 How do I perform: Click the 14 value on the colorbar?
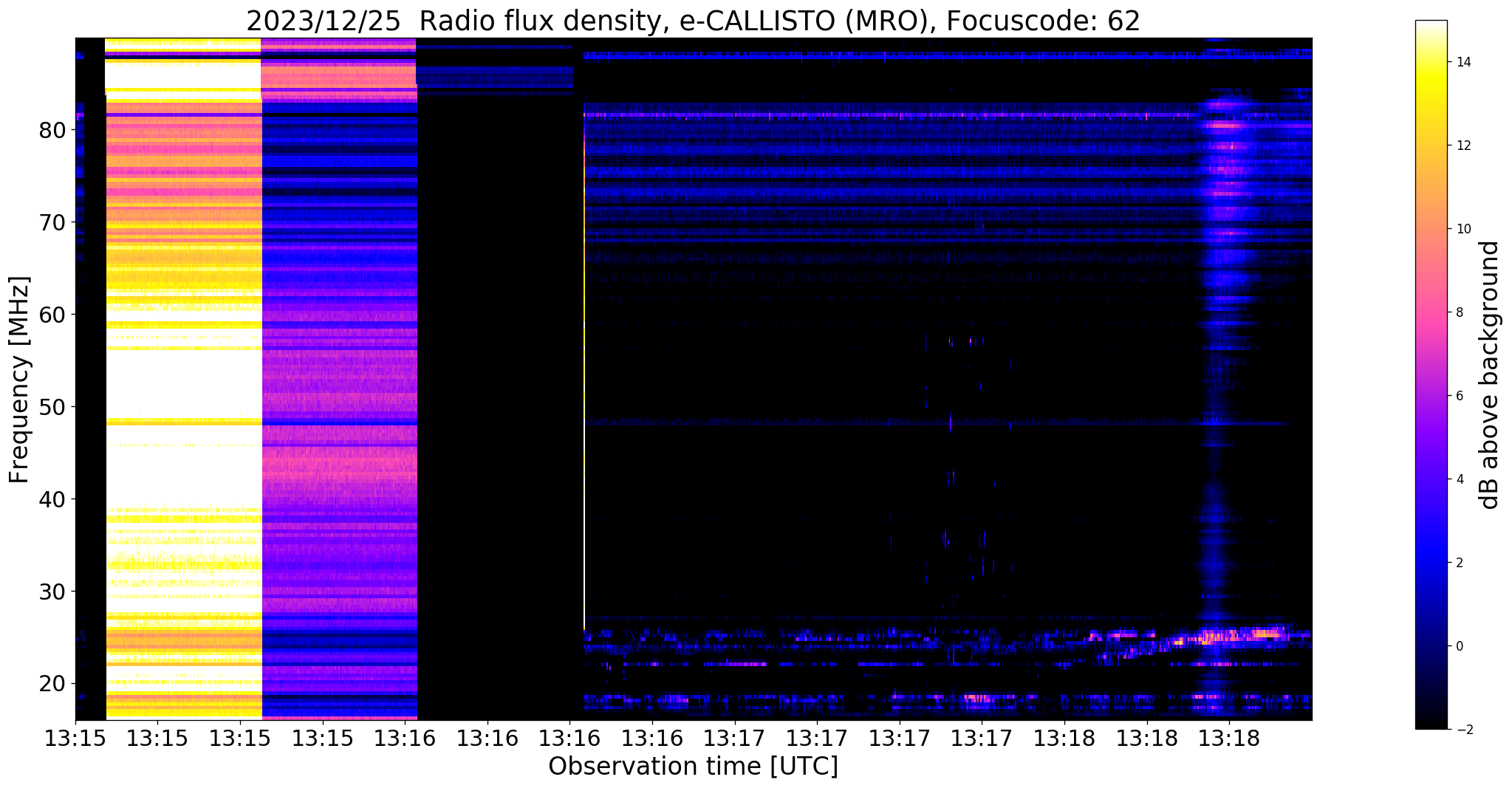[1463, 62]
